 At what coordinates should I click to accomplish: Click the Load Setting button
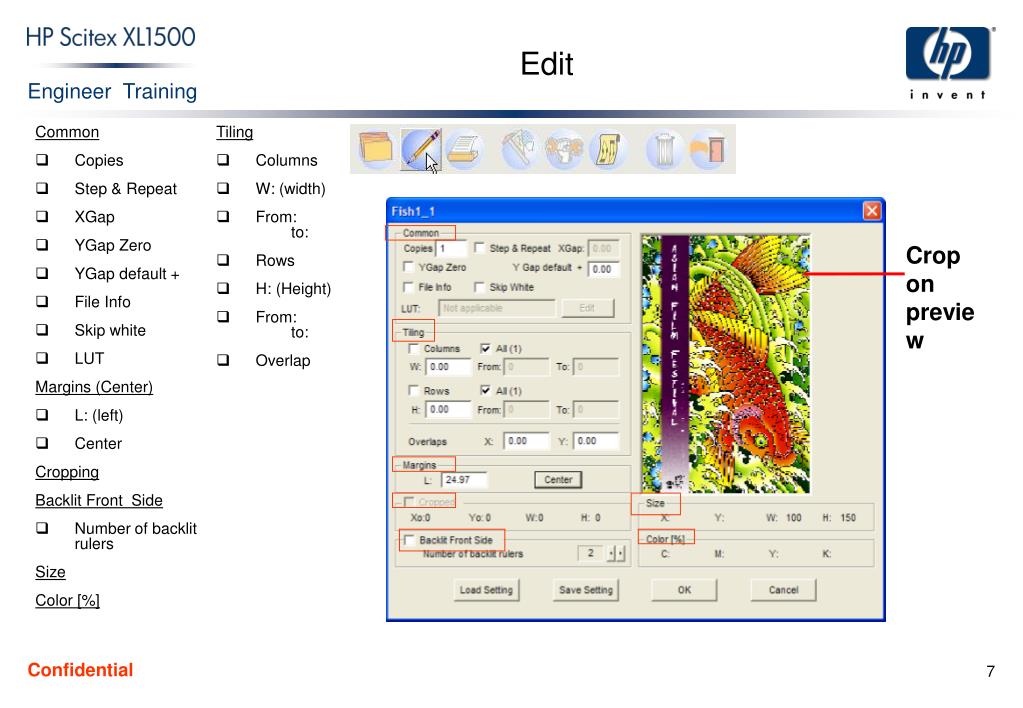pyautogui.click(x=486, y=590)
